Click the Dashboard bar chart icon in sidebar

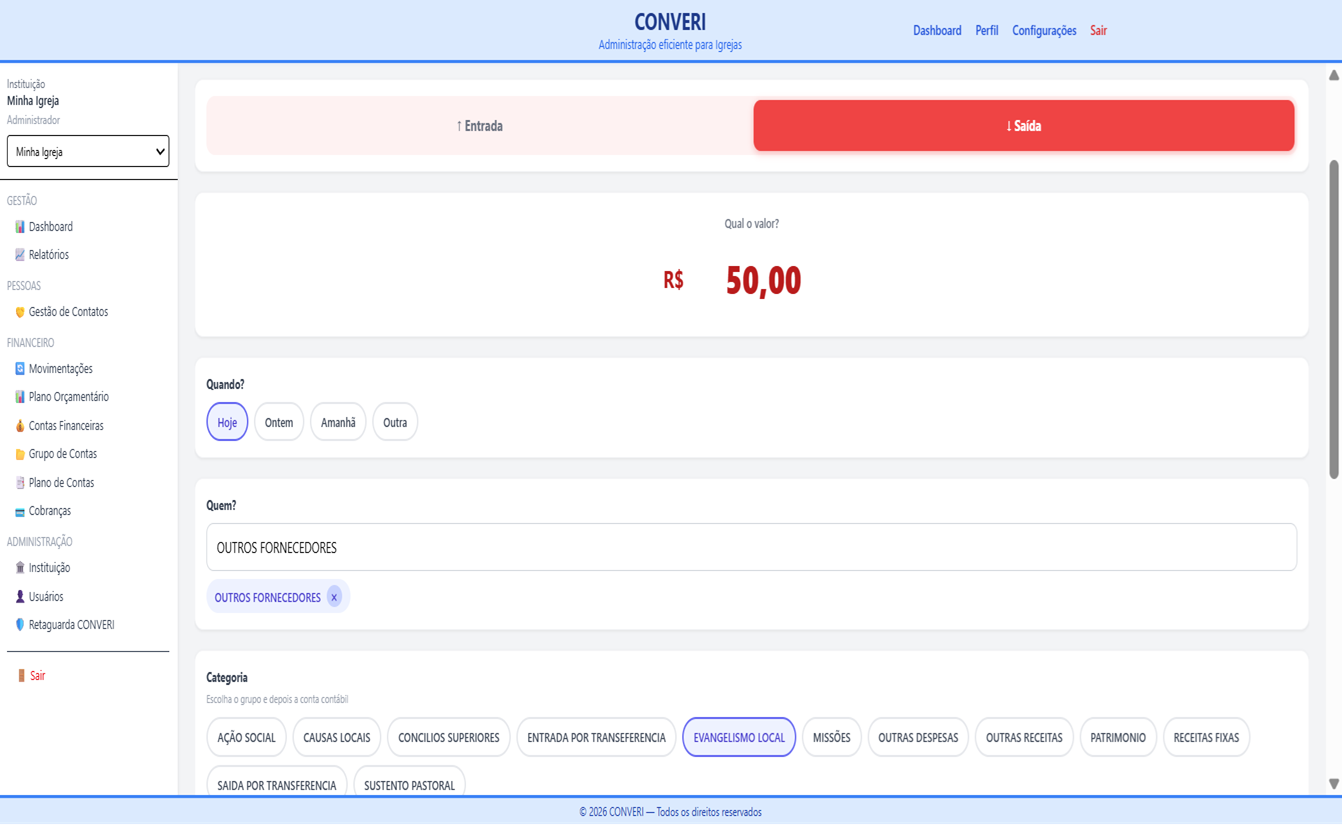point(20,227)
